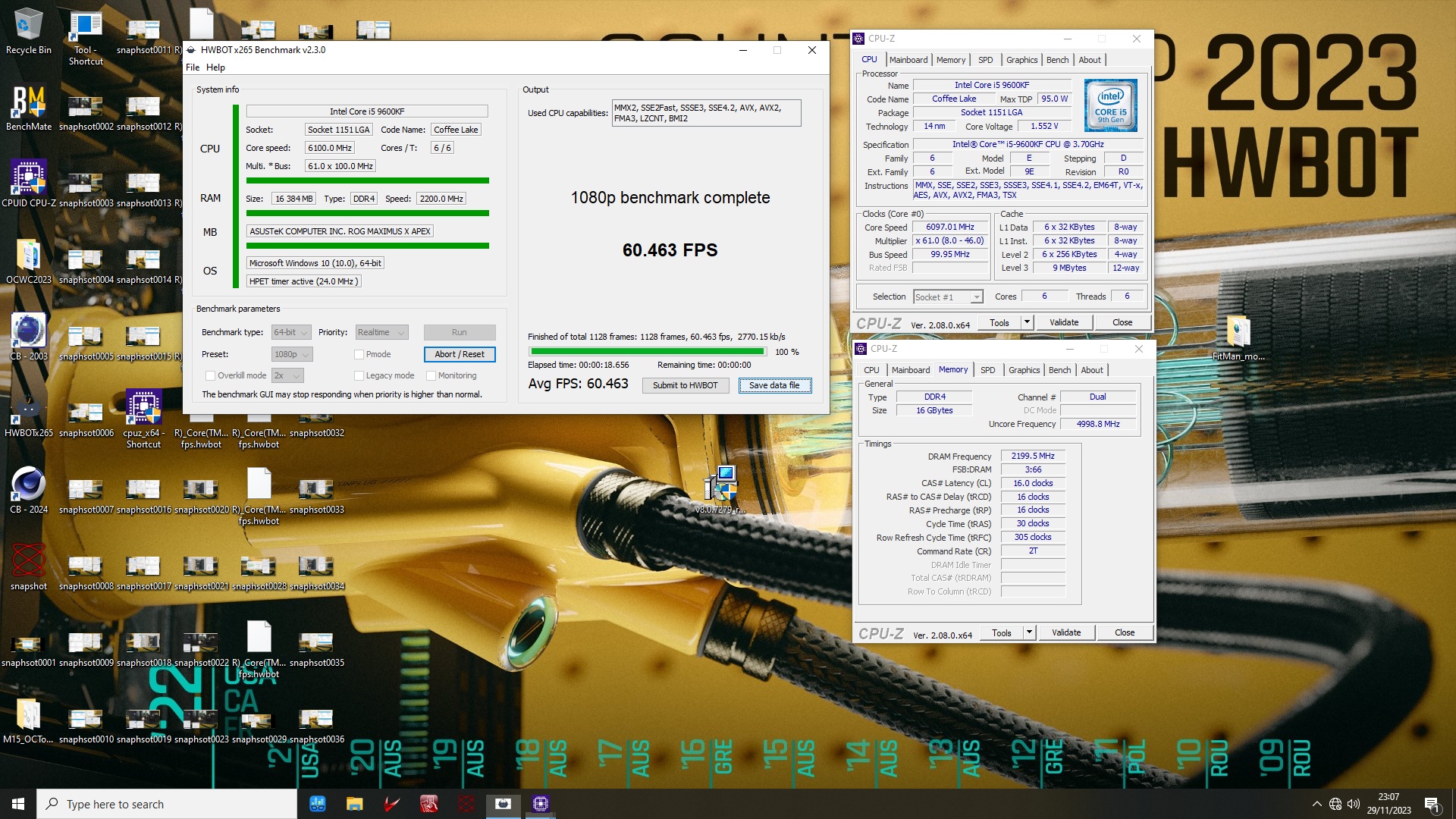Toggle the Monitoring checkbox
This screenshot has height=819, width=1456.
431,375
